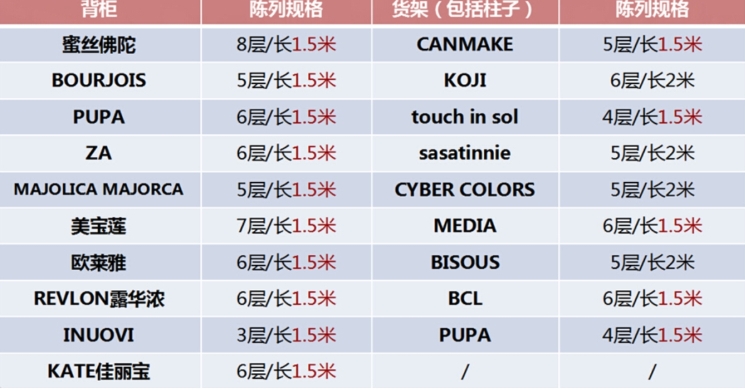Viewport: 745px width, 390px height.
Task: Click the BISOUS cell
Action: pyautogui.click(x=465, y=262)
